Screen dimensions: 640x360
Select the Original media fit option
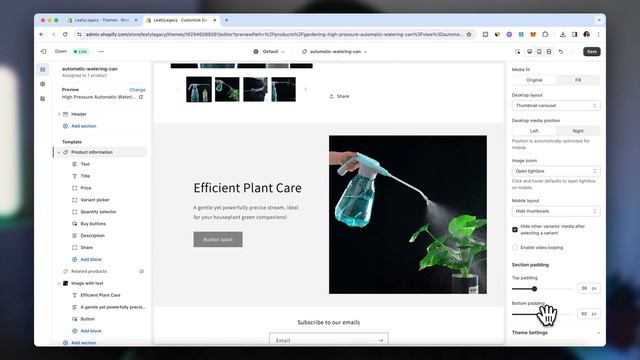click(534, 80)
